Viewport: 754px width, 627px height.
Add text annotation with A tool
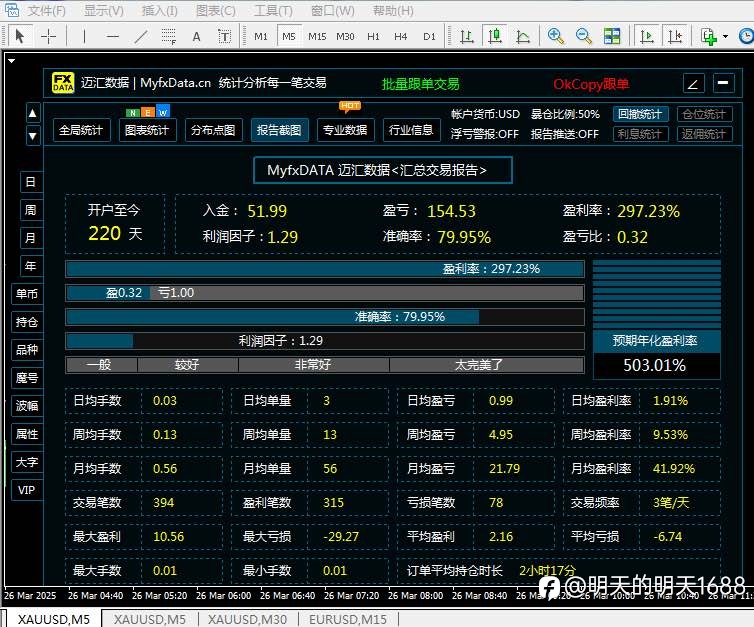coord(196,37)
